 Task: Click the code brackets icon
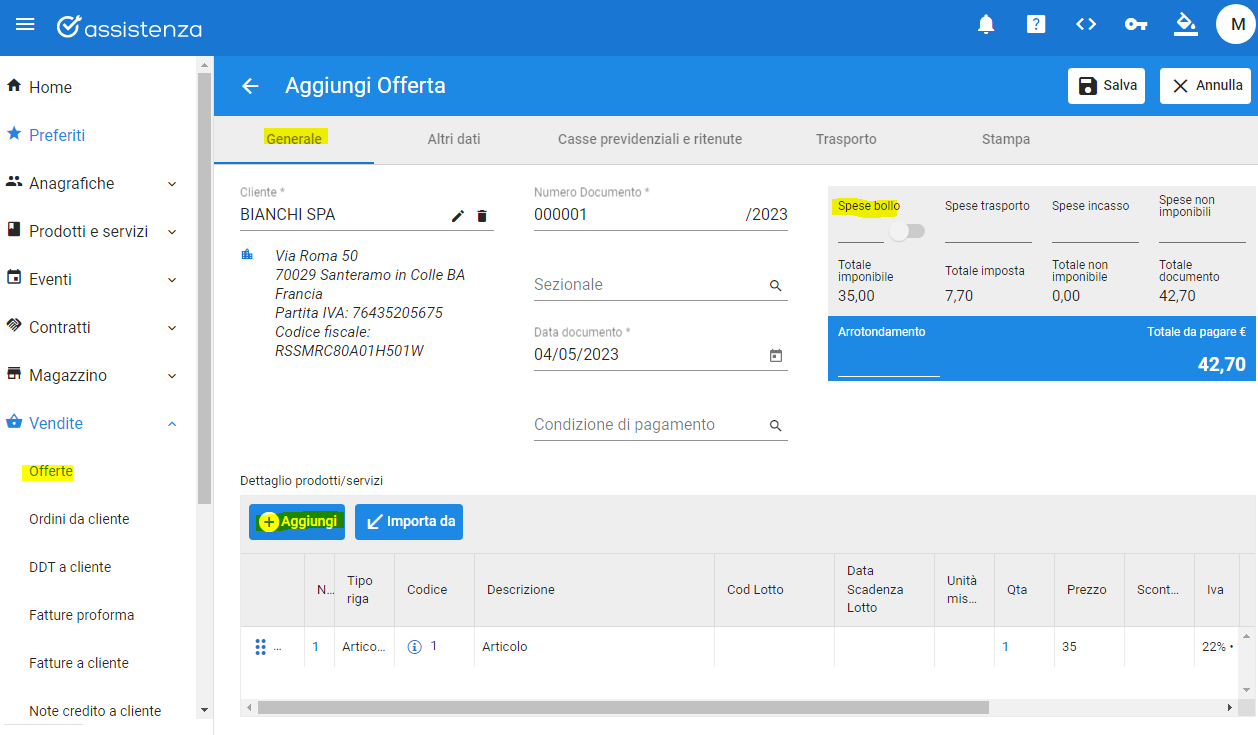(1086, 24)
